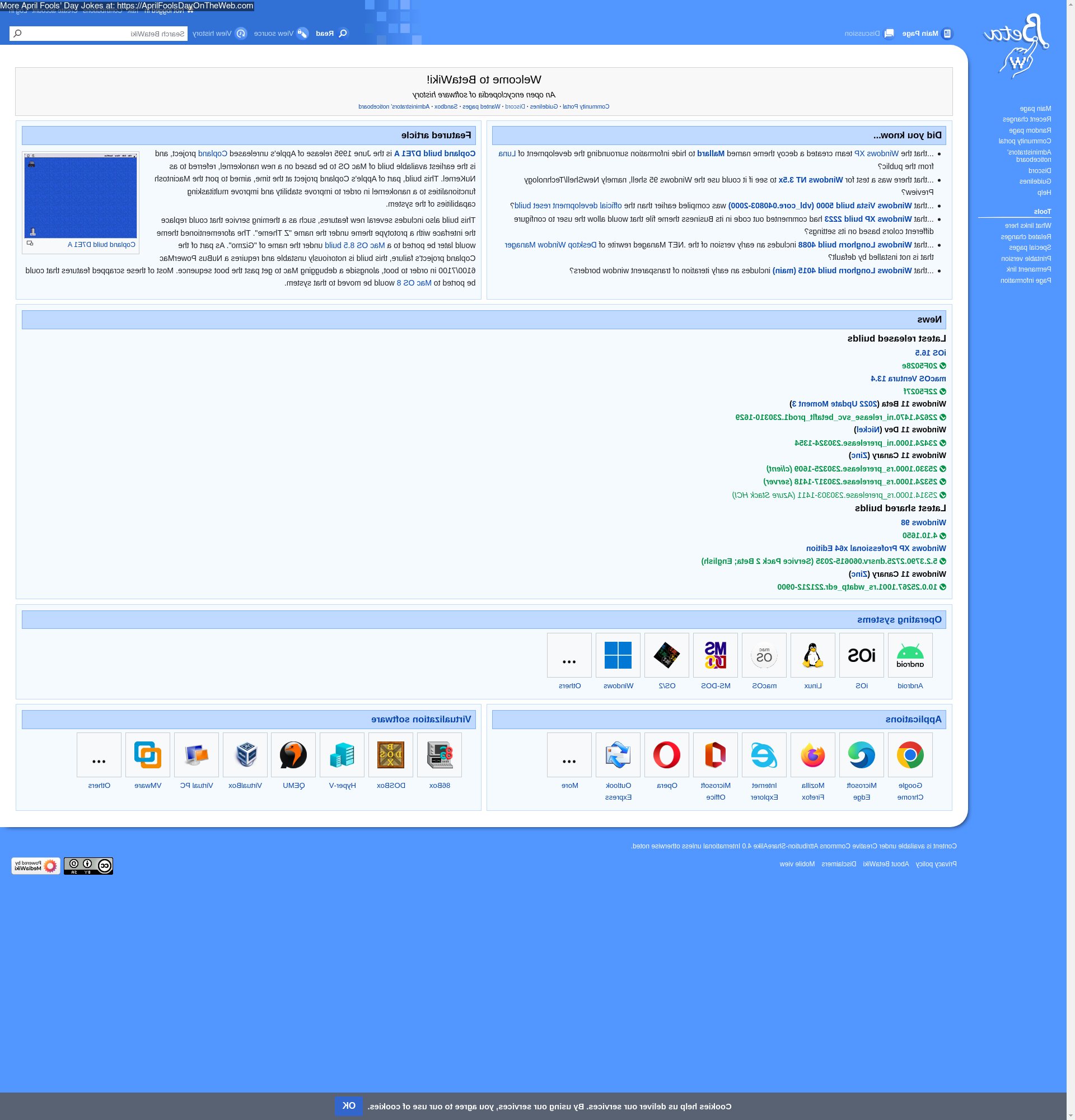This screenshot has width=1075, height=1120.
Task: Open the VirtualBox icon
Action: [245, 755]
